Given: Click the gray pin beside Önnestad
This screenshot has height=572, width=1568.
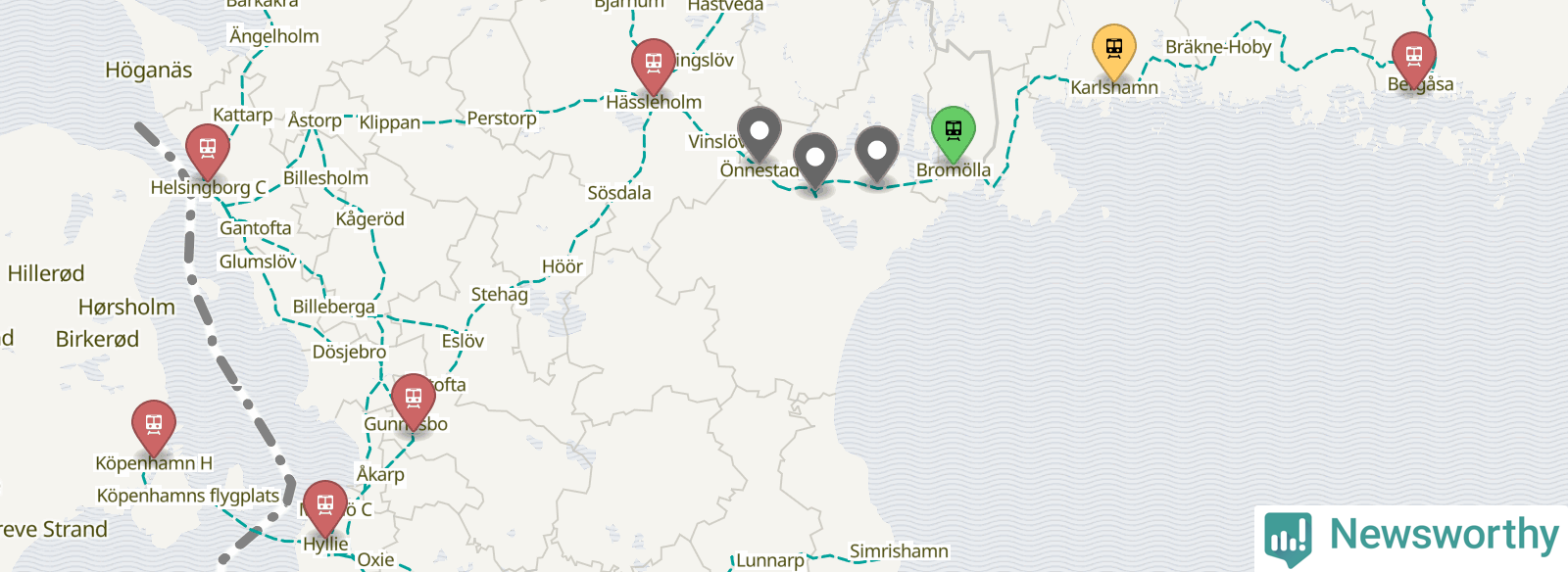Looking at the screenshot, I should click(759, 134).
